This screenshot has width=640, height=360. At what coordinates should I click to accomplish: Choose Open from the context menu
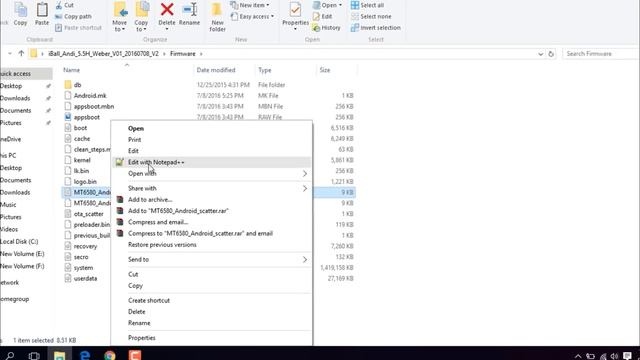[211, 128]
